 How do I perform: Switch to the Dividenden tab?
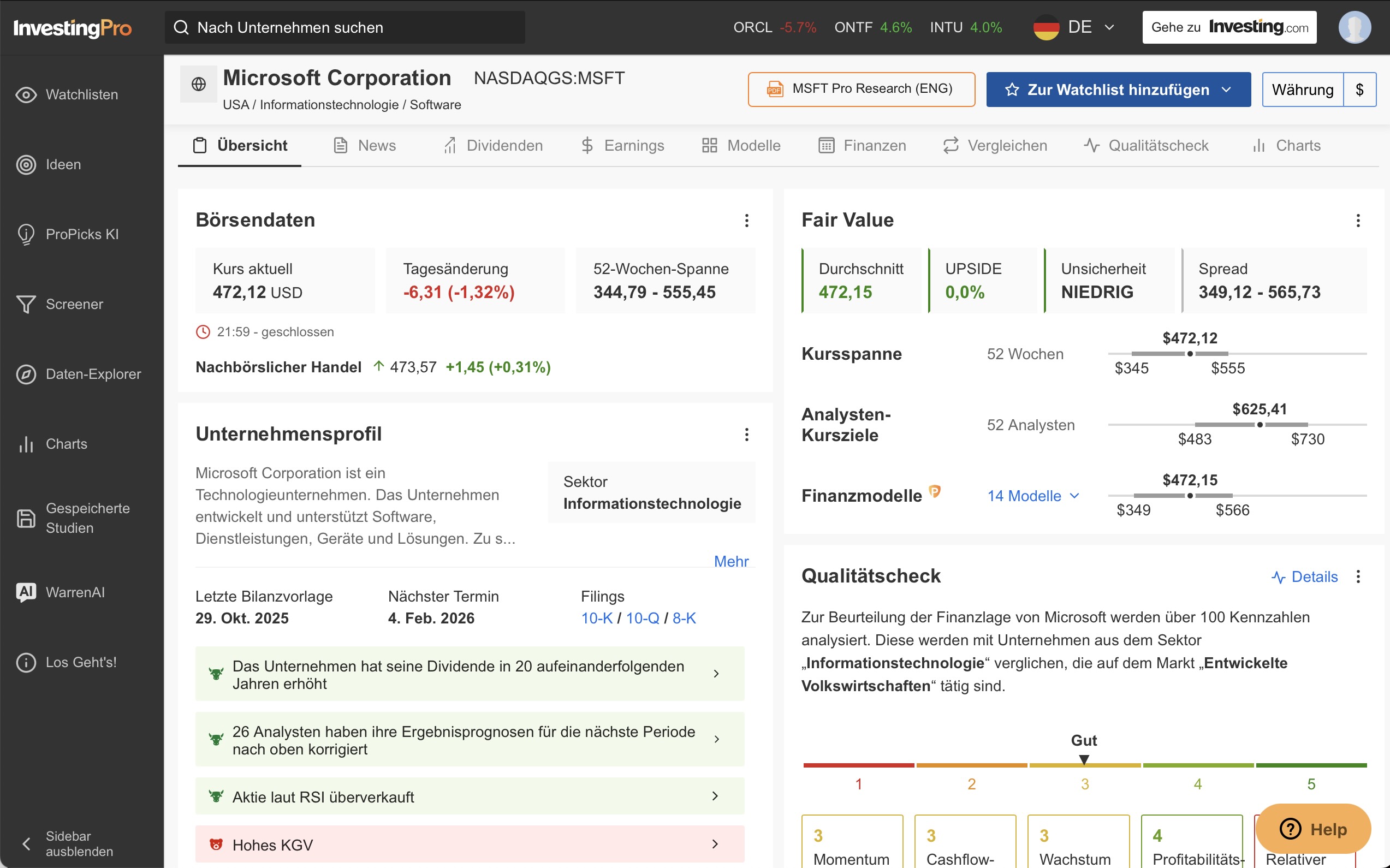pos(504,145)
